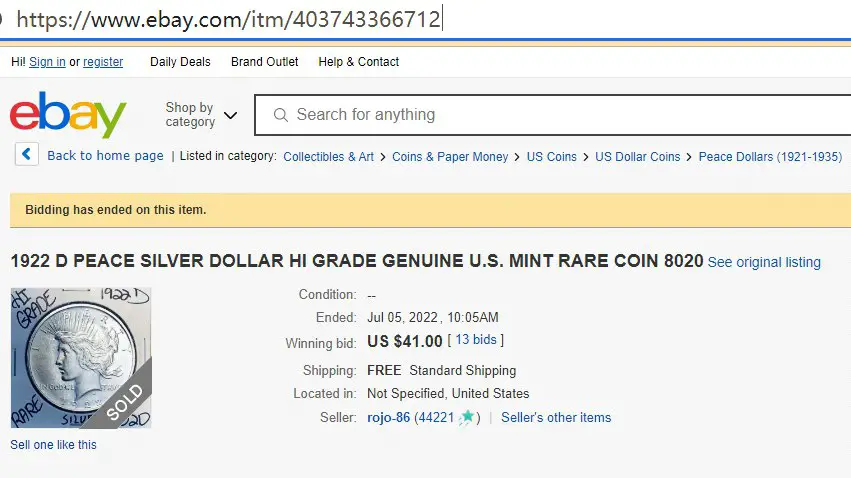The image size is (851, 478).
Task: Click the browser address bar URL
Action: pos(228,20)
